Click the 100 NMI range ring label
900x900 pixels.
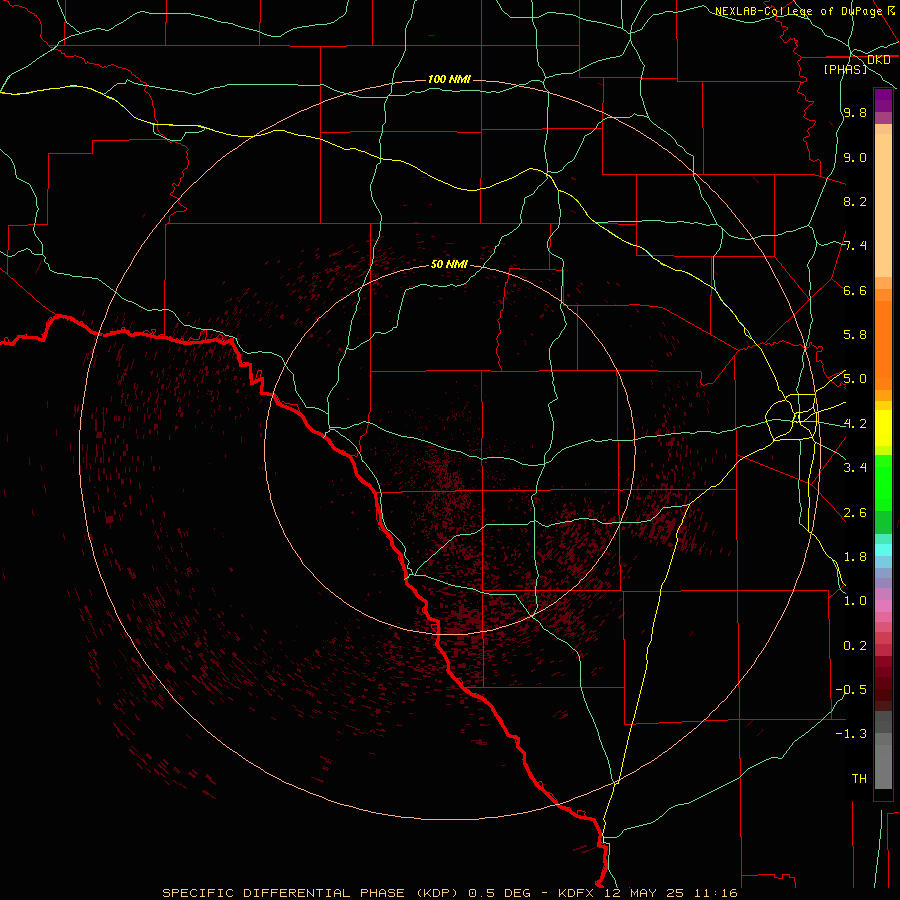[449, 79]
